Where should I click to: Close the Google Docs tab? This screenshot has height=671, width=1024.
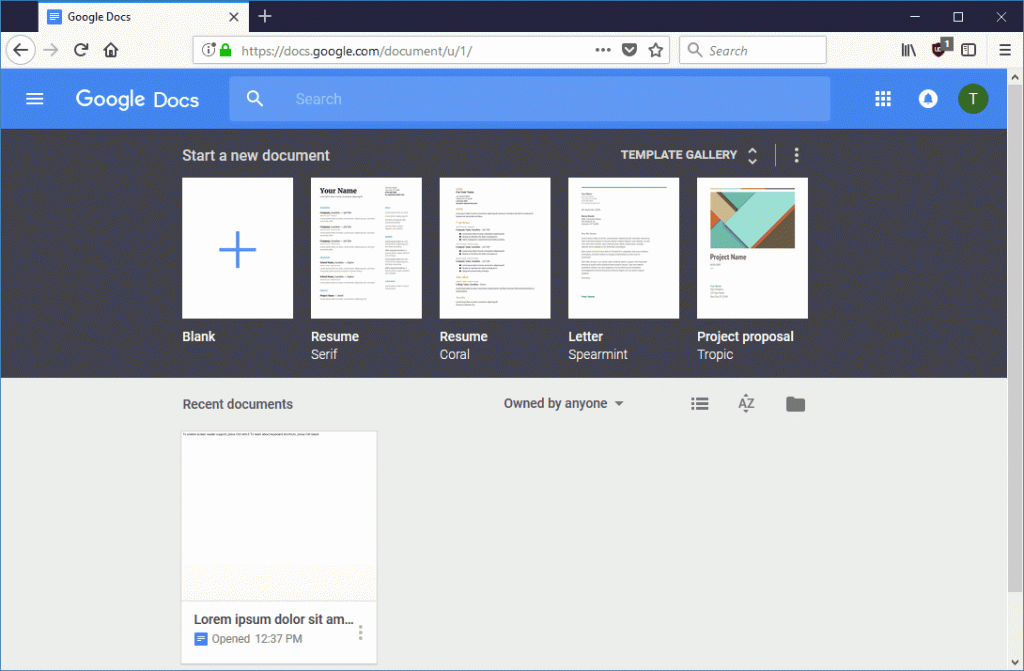[234, 16]
